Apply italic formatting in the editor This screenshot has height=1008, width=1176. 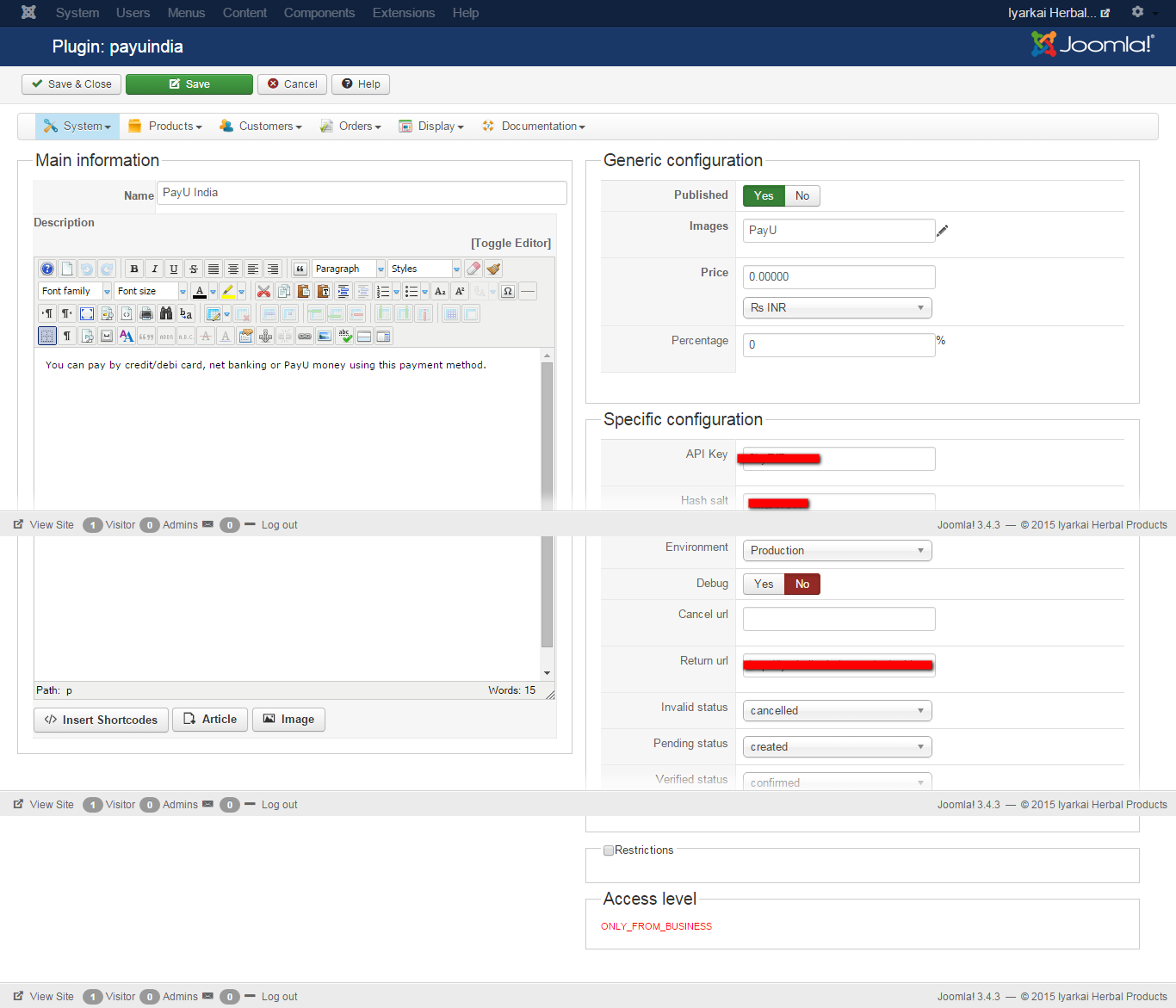click(154, 269)
